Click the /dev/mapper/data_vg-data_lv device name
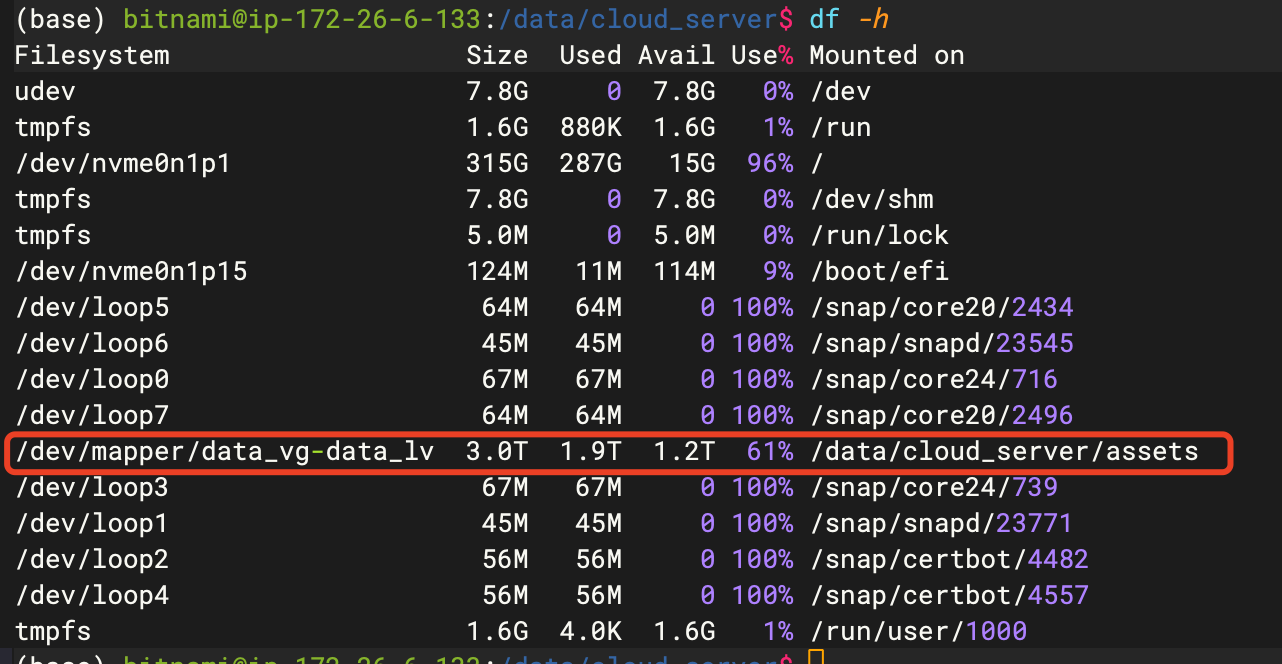Viewport: 1282px width, 664px height. point(224,452)
